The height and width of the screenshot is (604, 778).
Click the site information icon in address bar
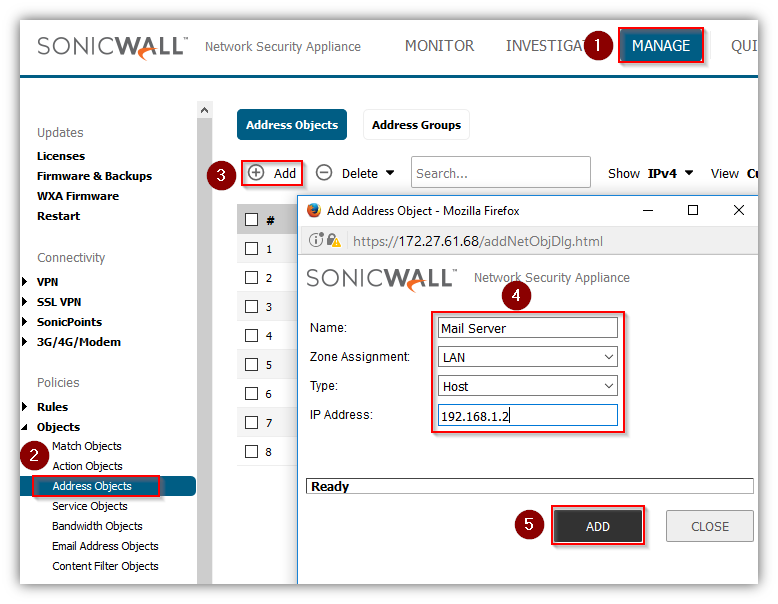click(x=316, y=240)
